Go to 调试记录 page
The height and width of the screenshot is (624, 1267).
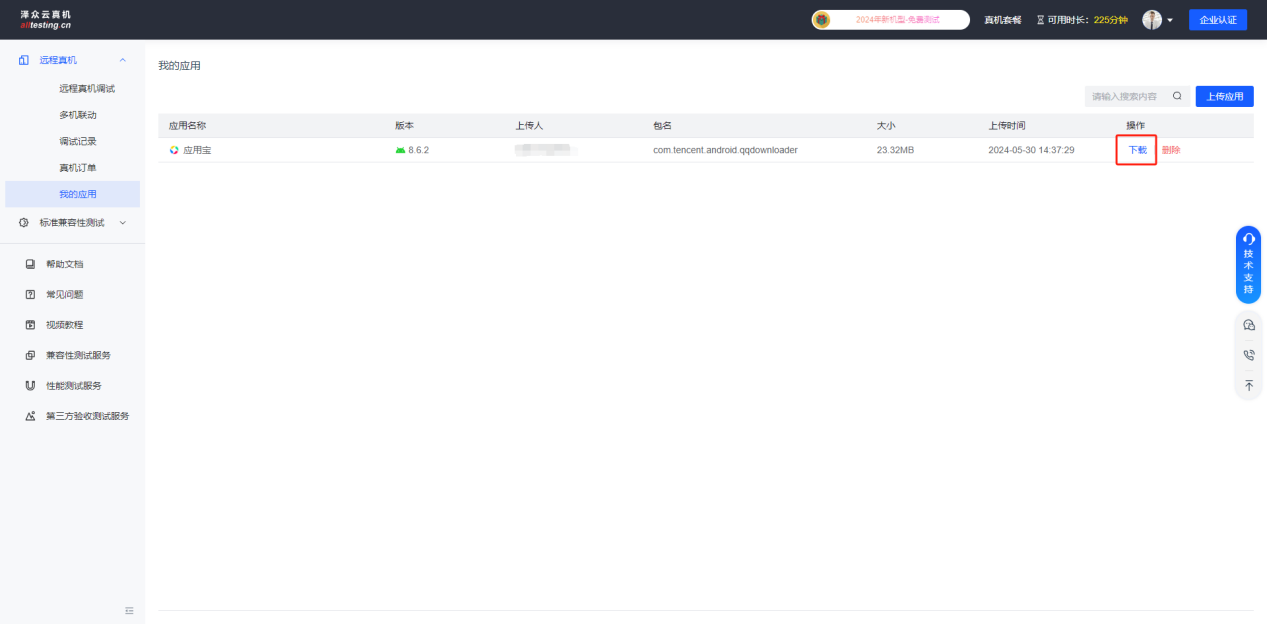point(78,141)
